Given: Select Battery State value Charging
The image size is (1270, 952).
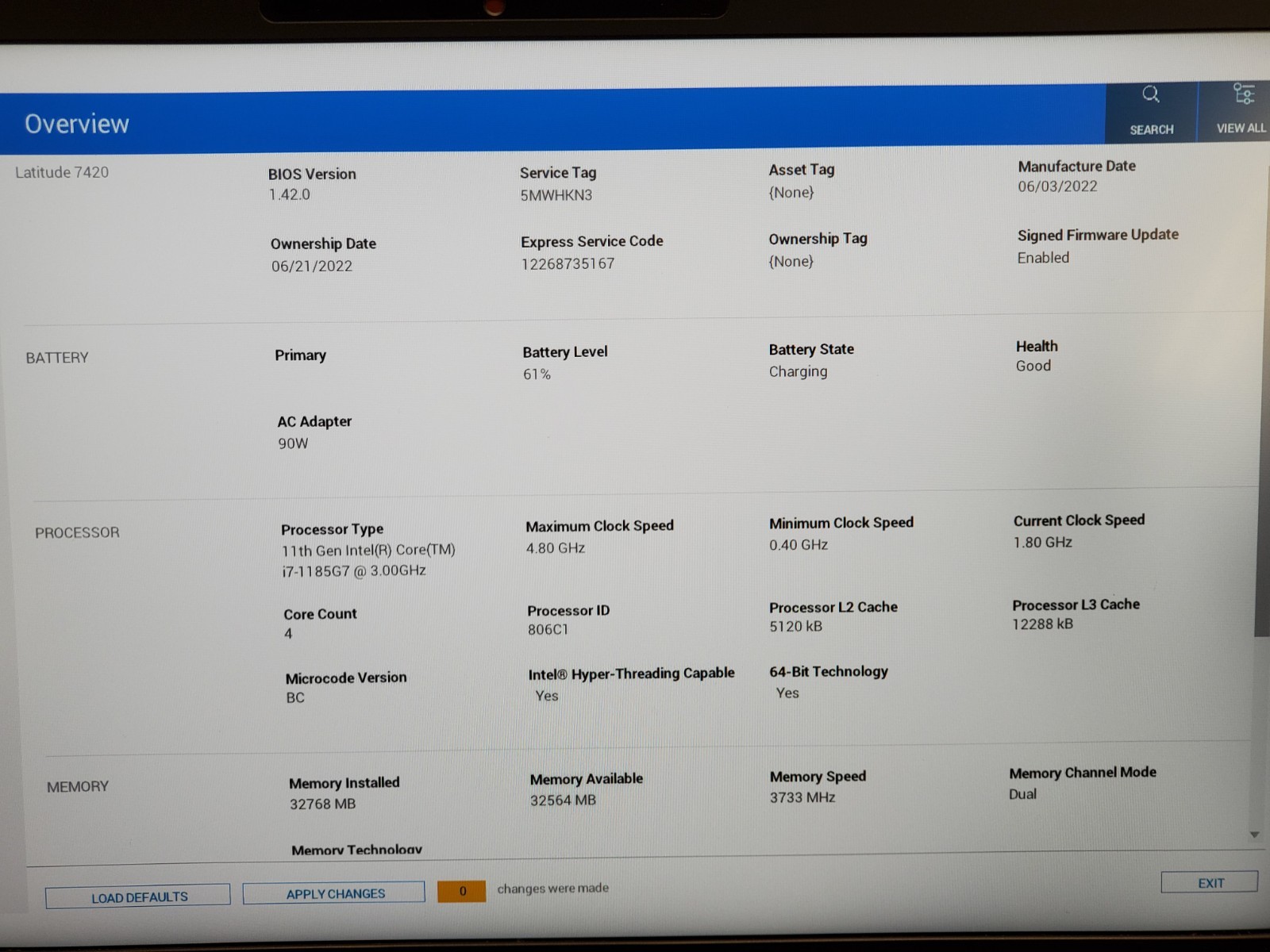Looking at the screenshot, I should (x=799, y=371).
